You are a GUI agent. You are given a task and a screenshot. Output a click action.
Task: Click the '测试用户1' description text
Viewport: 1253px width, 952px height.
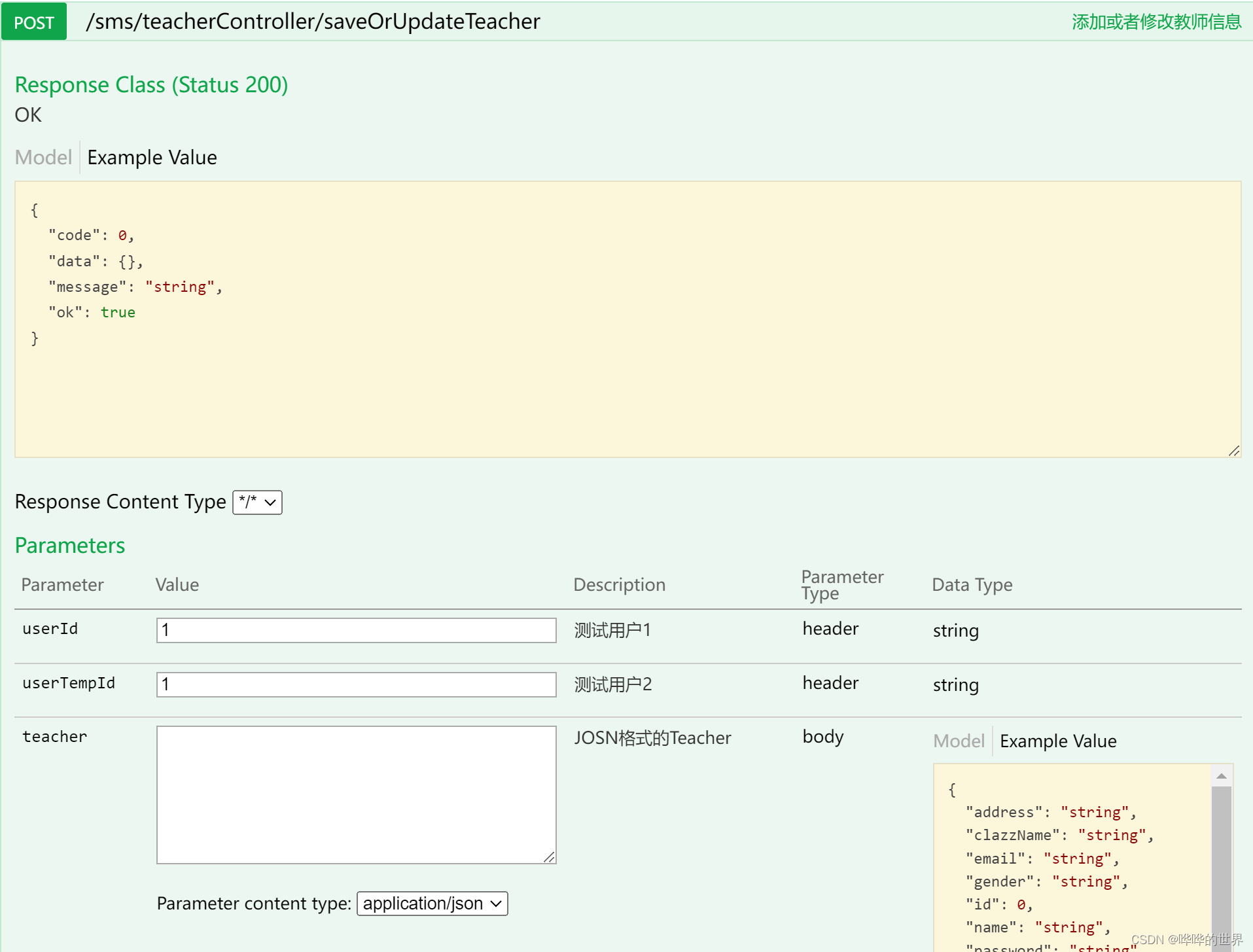[x=612, y=630]
